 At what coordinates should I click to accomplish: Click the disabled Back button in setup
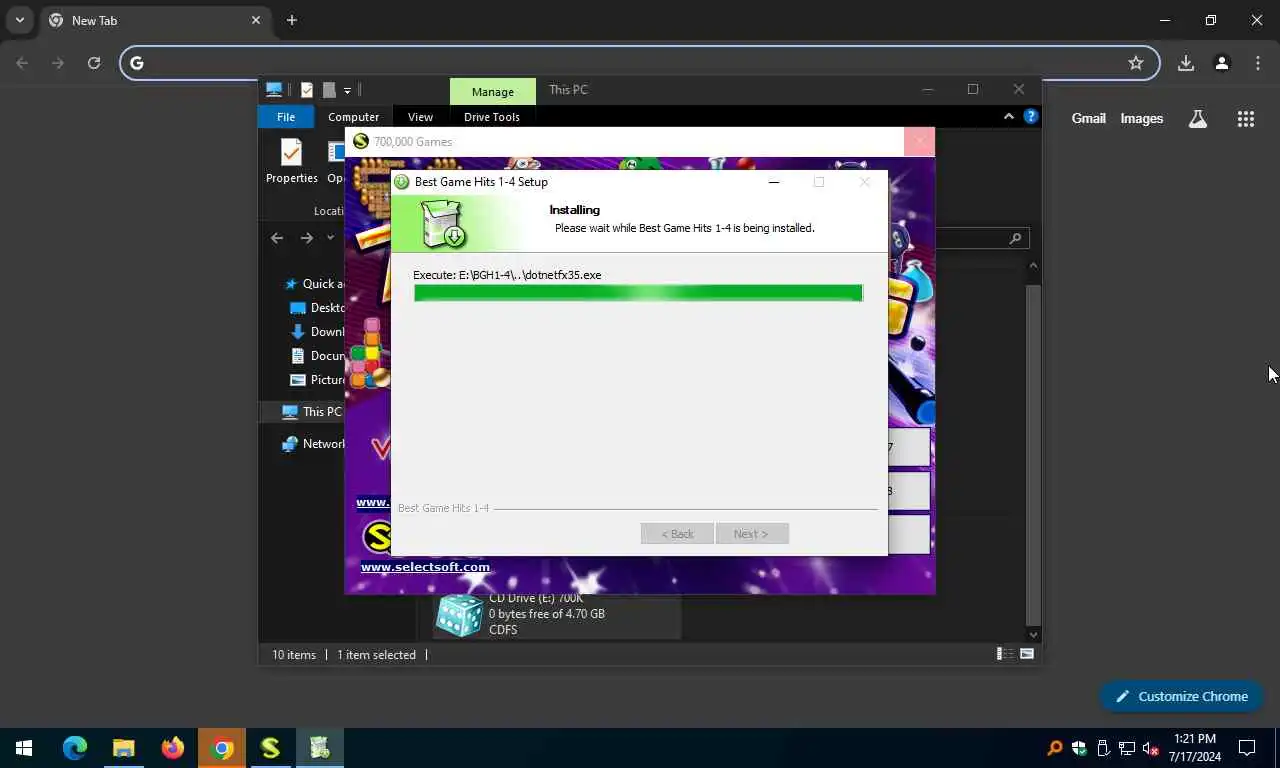(x=677, y=534)
